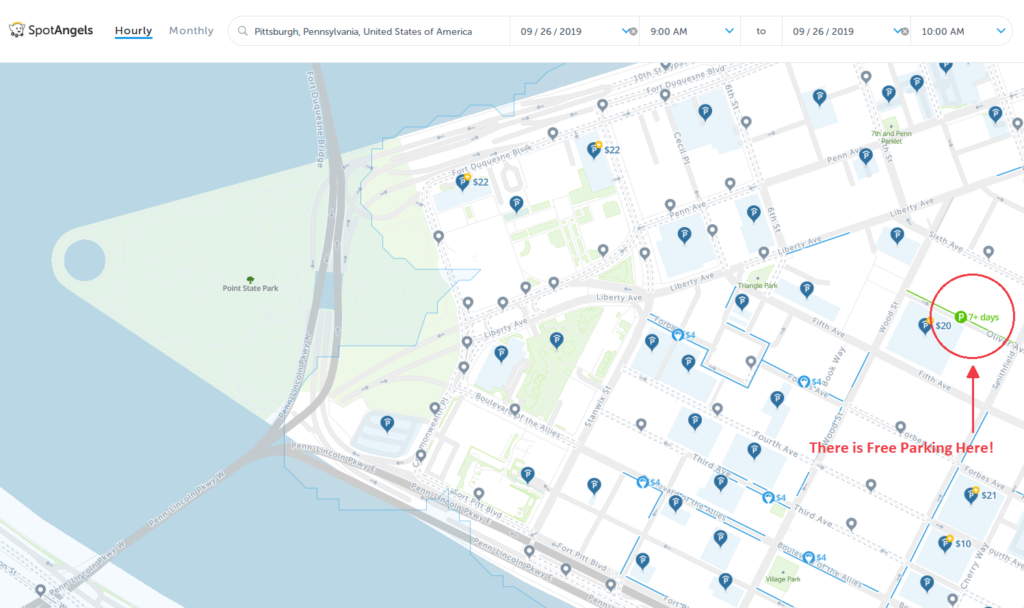This screenshot has width=1024, height=608.
Task: Click the magnifier icon in the search bar
Action: (242, 30)
